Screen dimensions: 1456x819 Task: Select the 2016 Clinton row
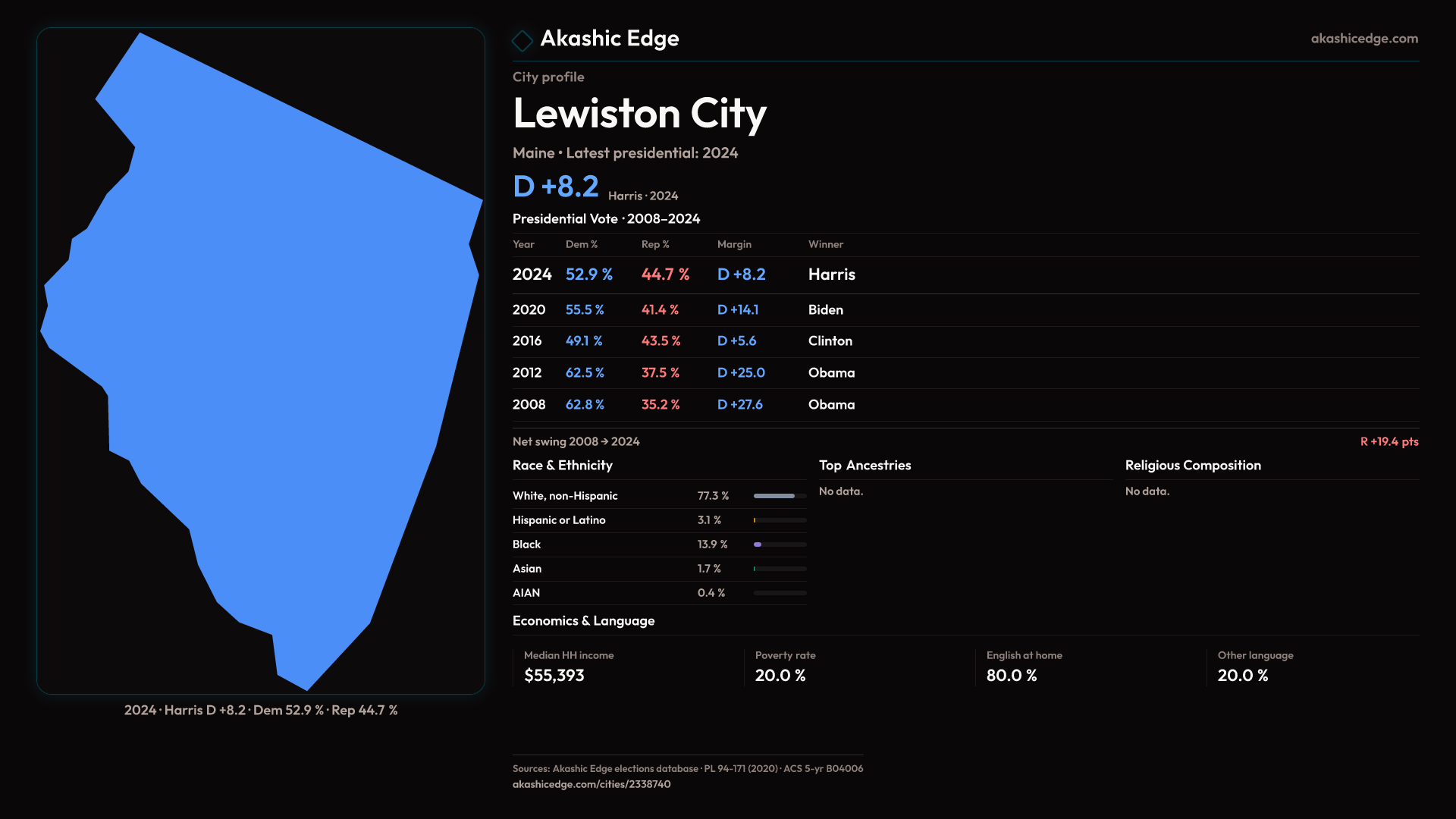click(682, 341)
